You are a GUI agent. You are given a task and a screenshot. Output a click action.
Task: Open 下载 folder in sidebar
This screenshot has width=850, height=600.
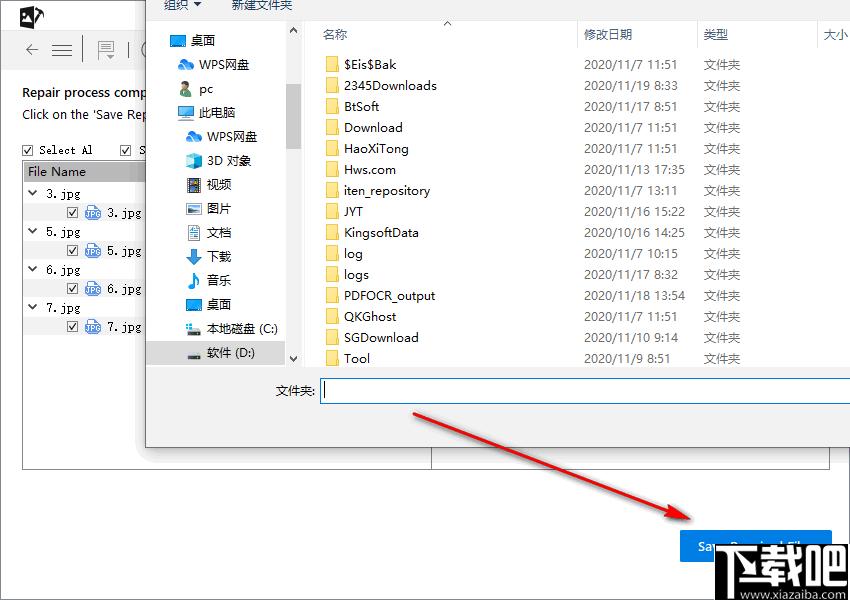click(x=209, y=256)
